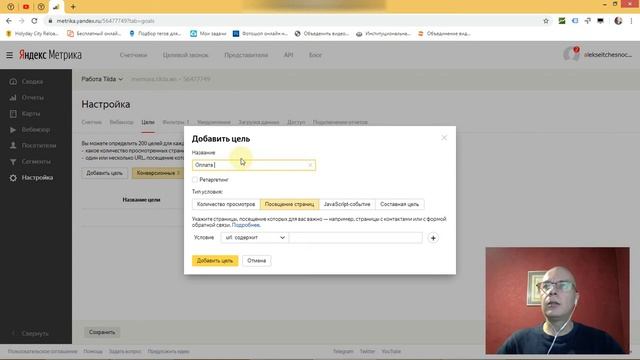Select Посещение страниц condition type
Image resolution: width=640 pixels, height=360 pixels.
click(x=289, y=204)
